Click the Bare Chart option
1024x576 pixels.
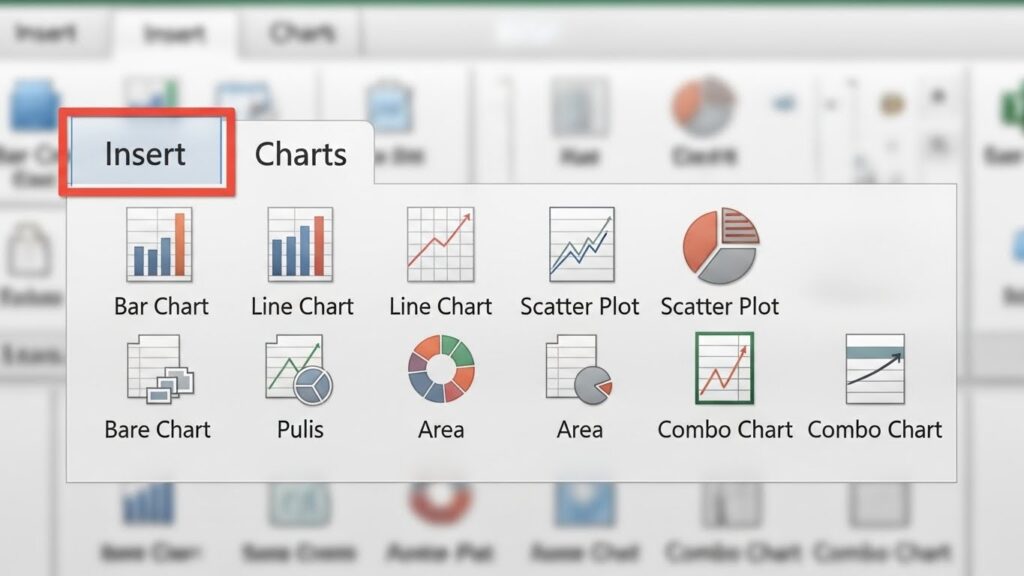click(x=158, y=370)
